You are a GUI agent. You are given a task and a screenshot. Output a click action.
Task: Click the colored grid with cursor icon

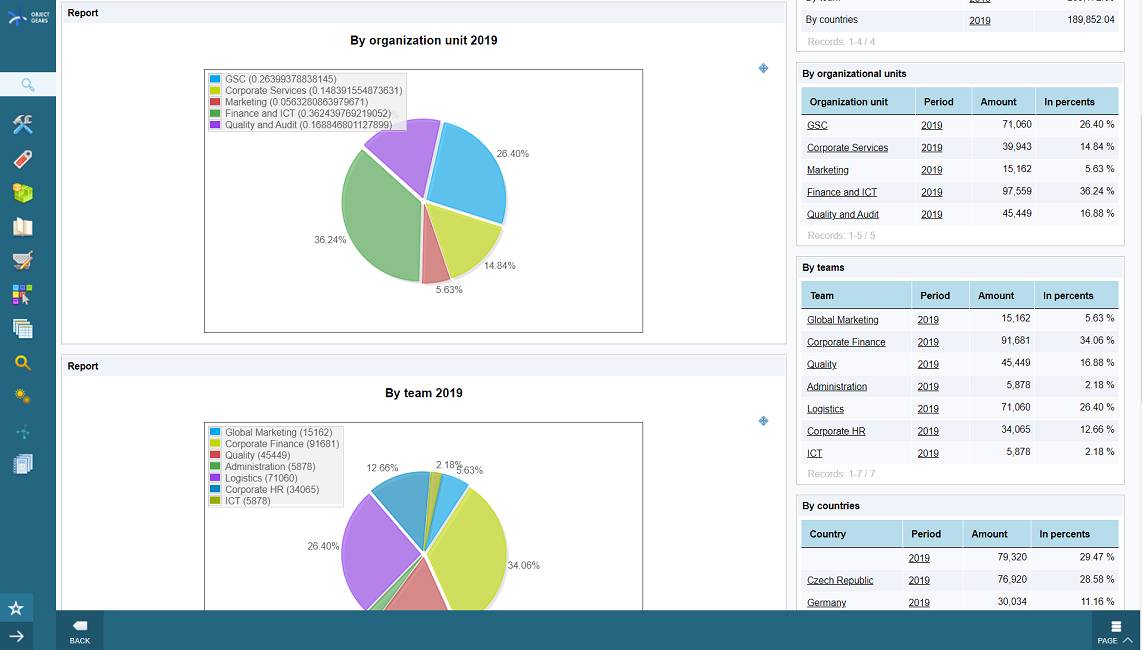(x=23, y=295)
